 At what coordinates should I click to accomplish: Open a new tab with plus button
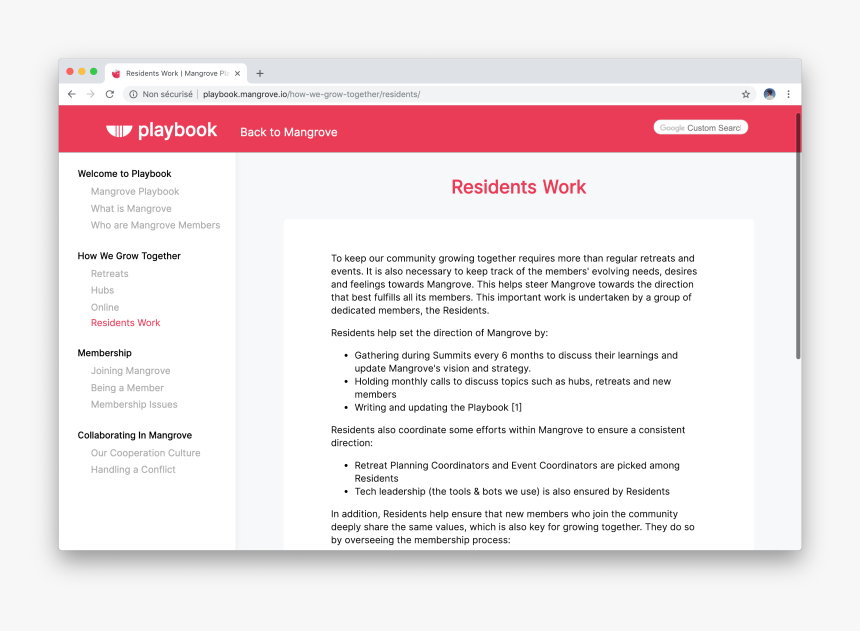click(260, 74)
